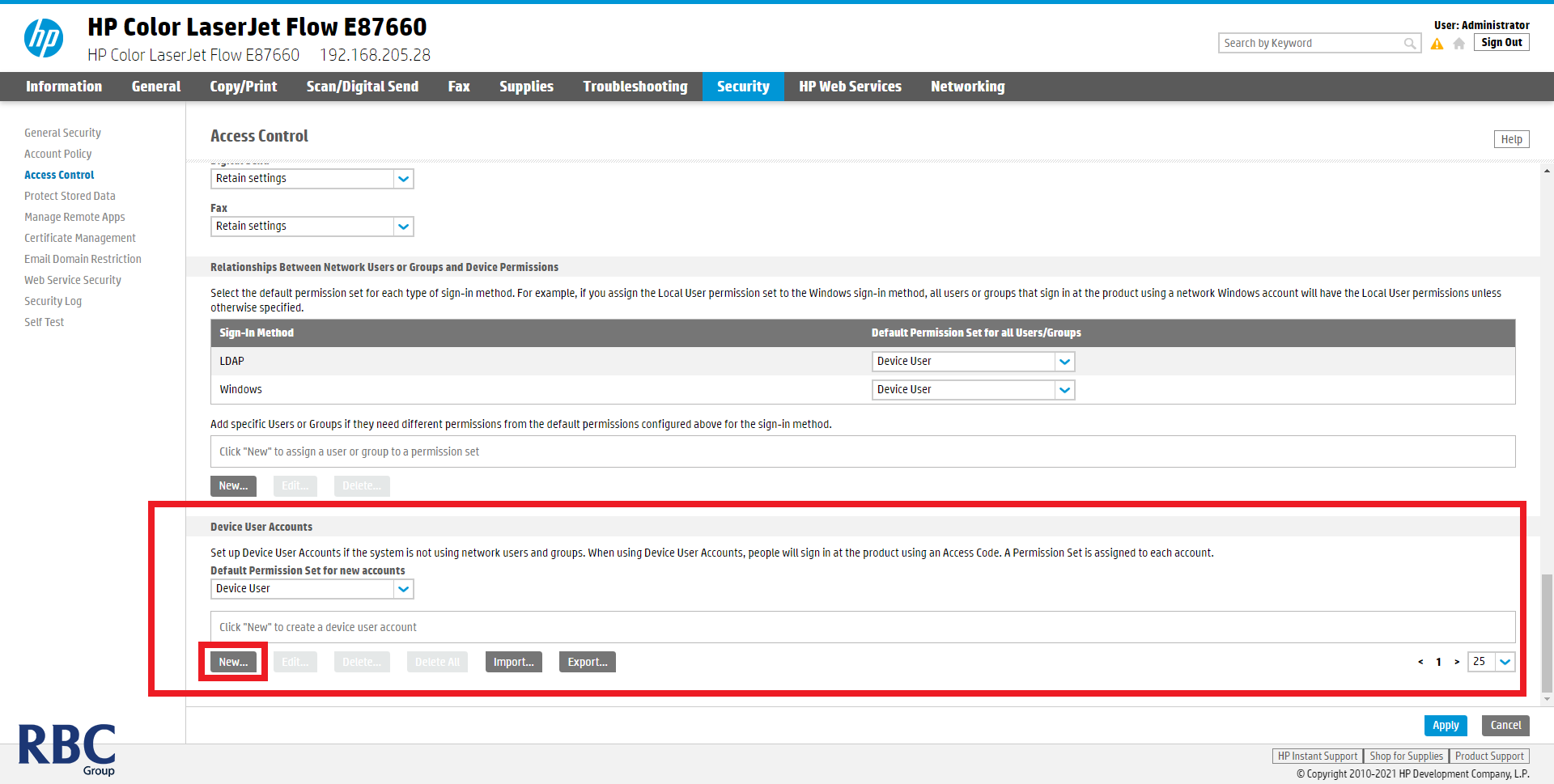Click the next page arrow in pagination
This screenshot has height=784, width=1554.
(x=1456, y=662)
